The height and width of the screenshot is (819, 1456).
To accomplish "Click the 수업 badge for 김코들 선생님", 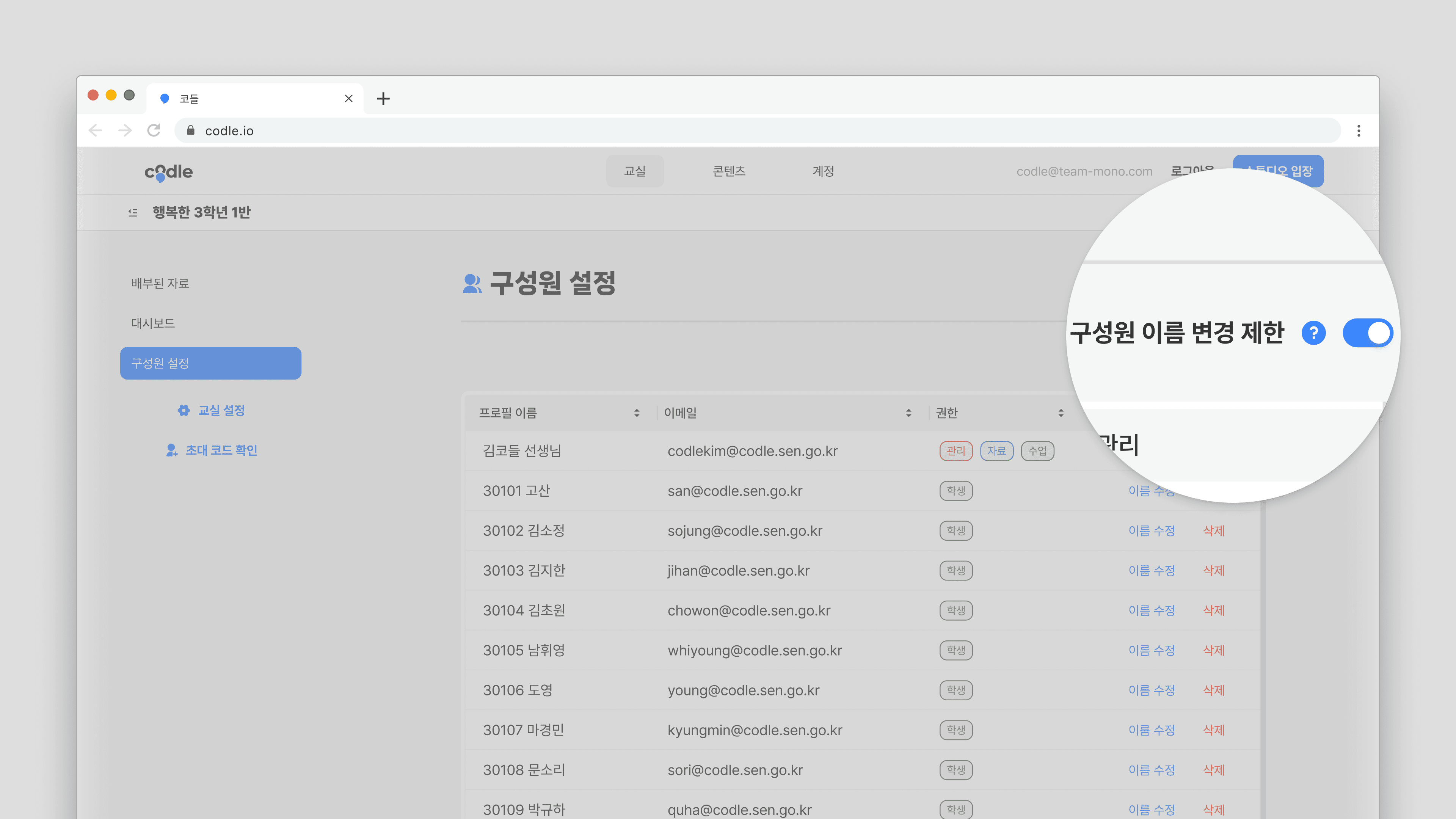I will pos(1037,451).
